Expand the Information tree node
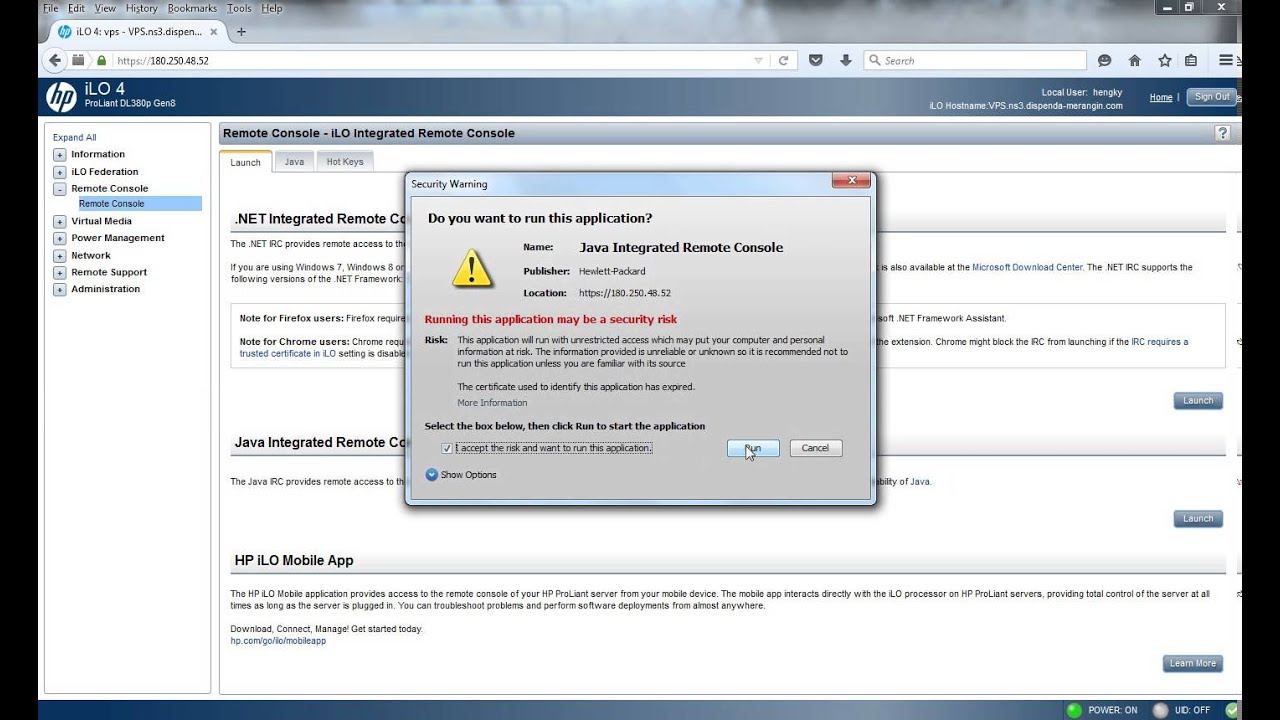Image resolution: width=1280 pixels, height=720 pixels. click(60, 155)
